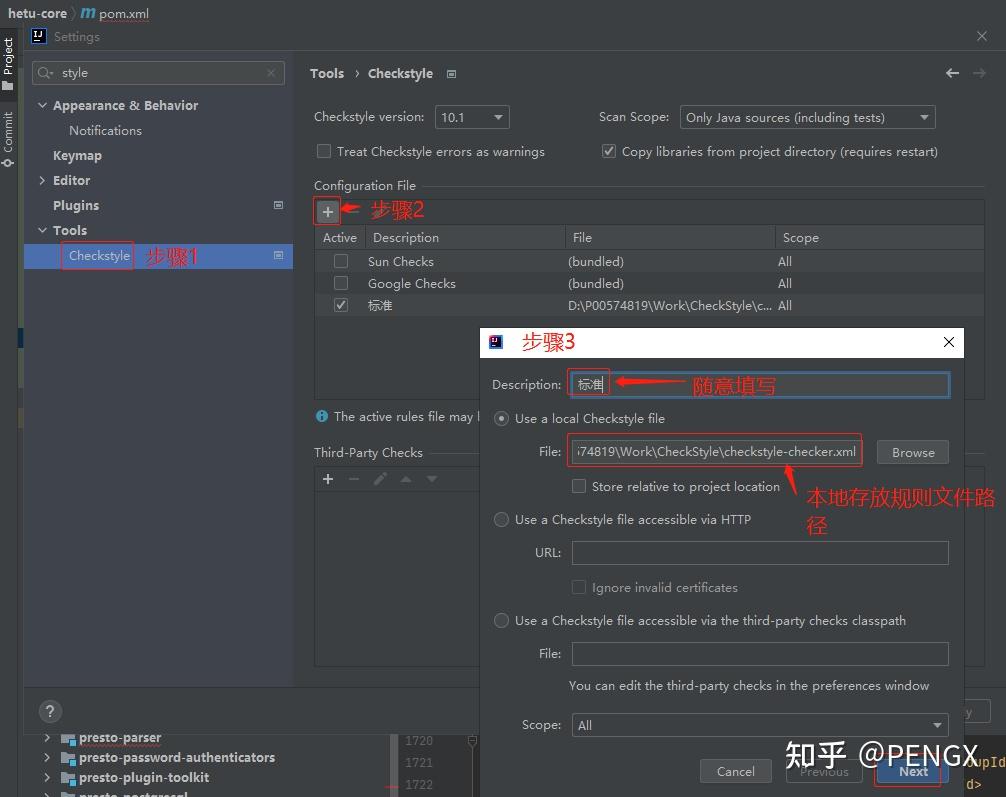Image resolution: width=1006 pixels, height=797 pixels.
Task: Select Use a local Checkstyle file
Action: (501, 418)
